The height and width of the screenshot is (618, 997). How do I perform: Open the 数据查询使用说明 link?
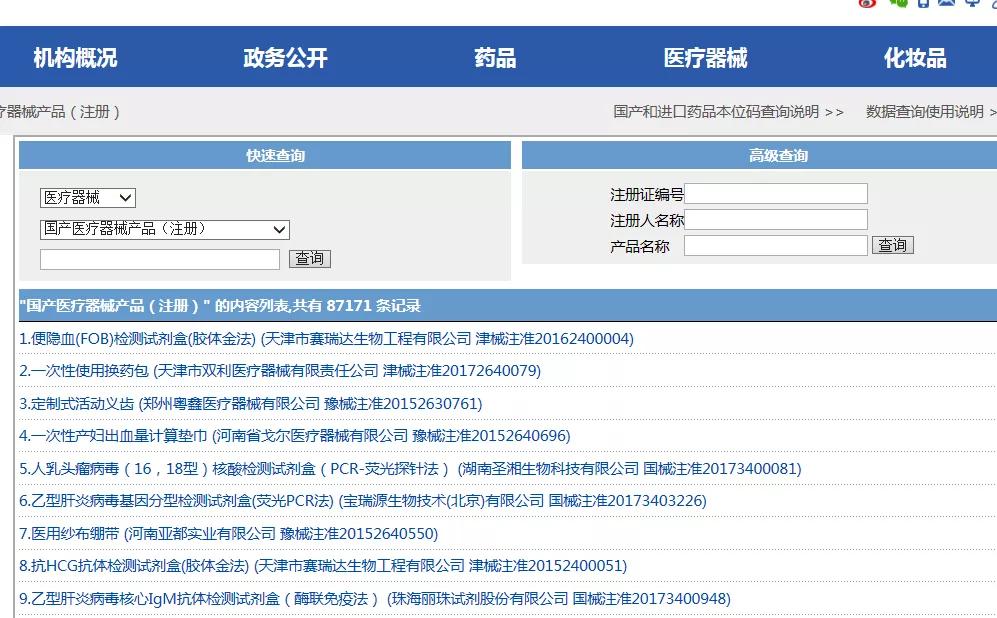[923, 112]
